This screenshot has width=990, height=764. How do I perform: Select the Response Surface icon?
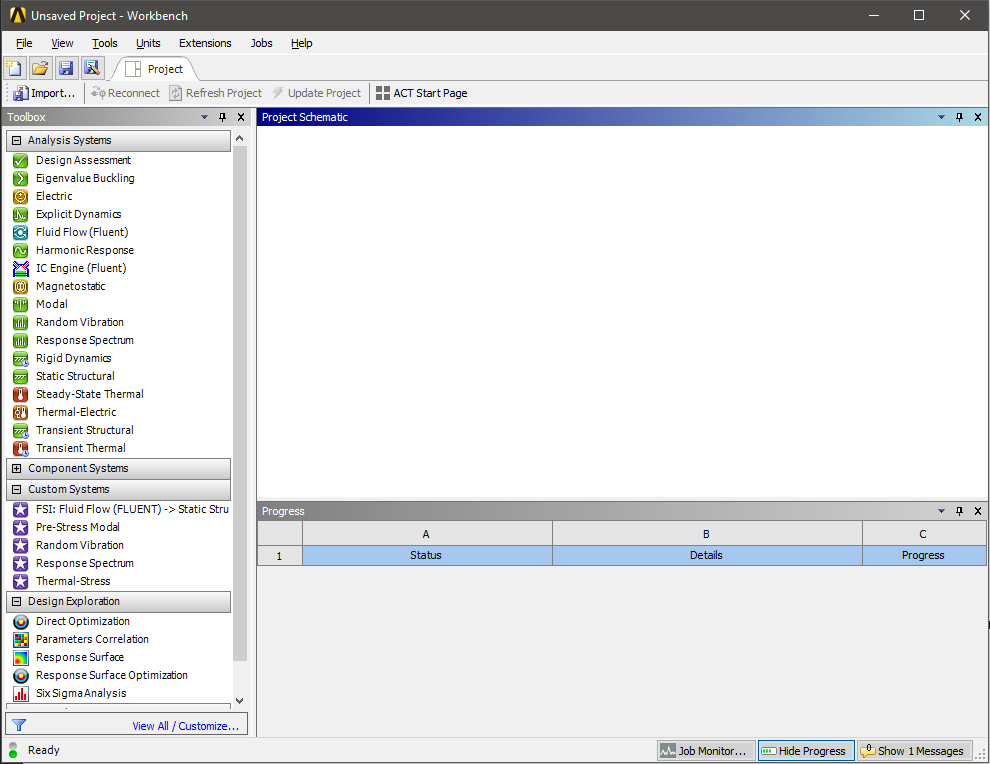click(21, 658)
